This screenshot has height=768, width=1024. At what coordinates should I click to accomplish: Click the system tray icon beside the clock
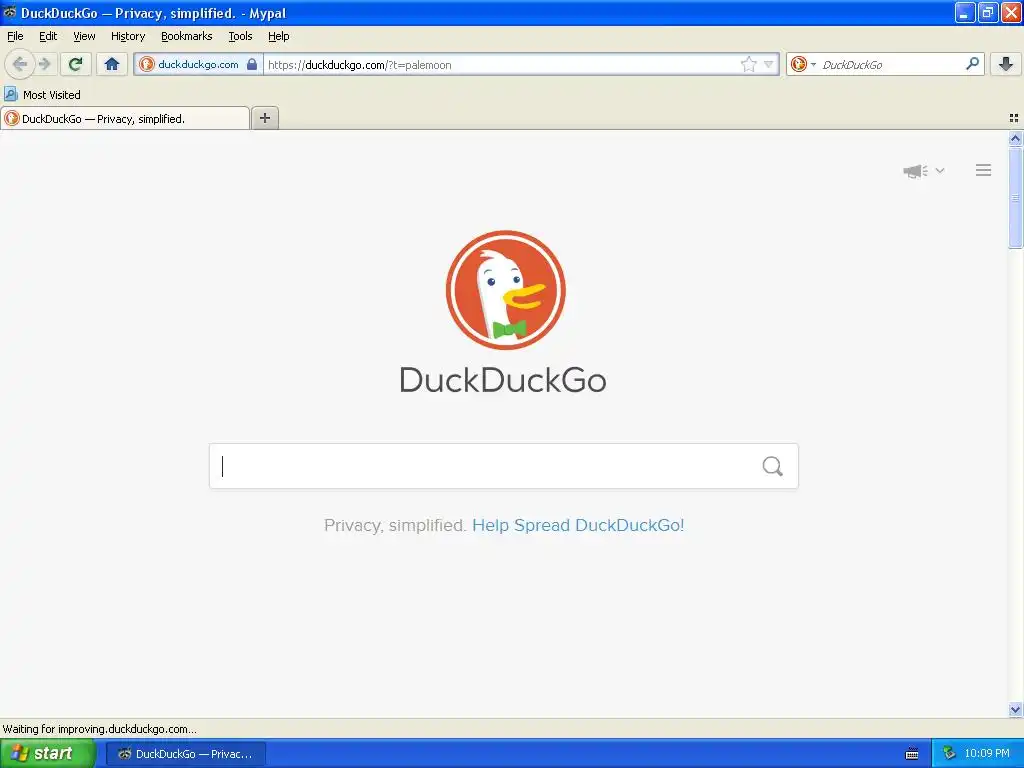tap(949, 753)
